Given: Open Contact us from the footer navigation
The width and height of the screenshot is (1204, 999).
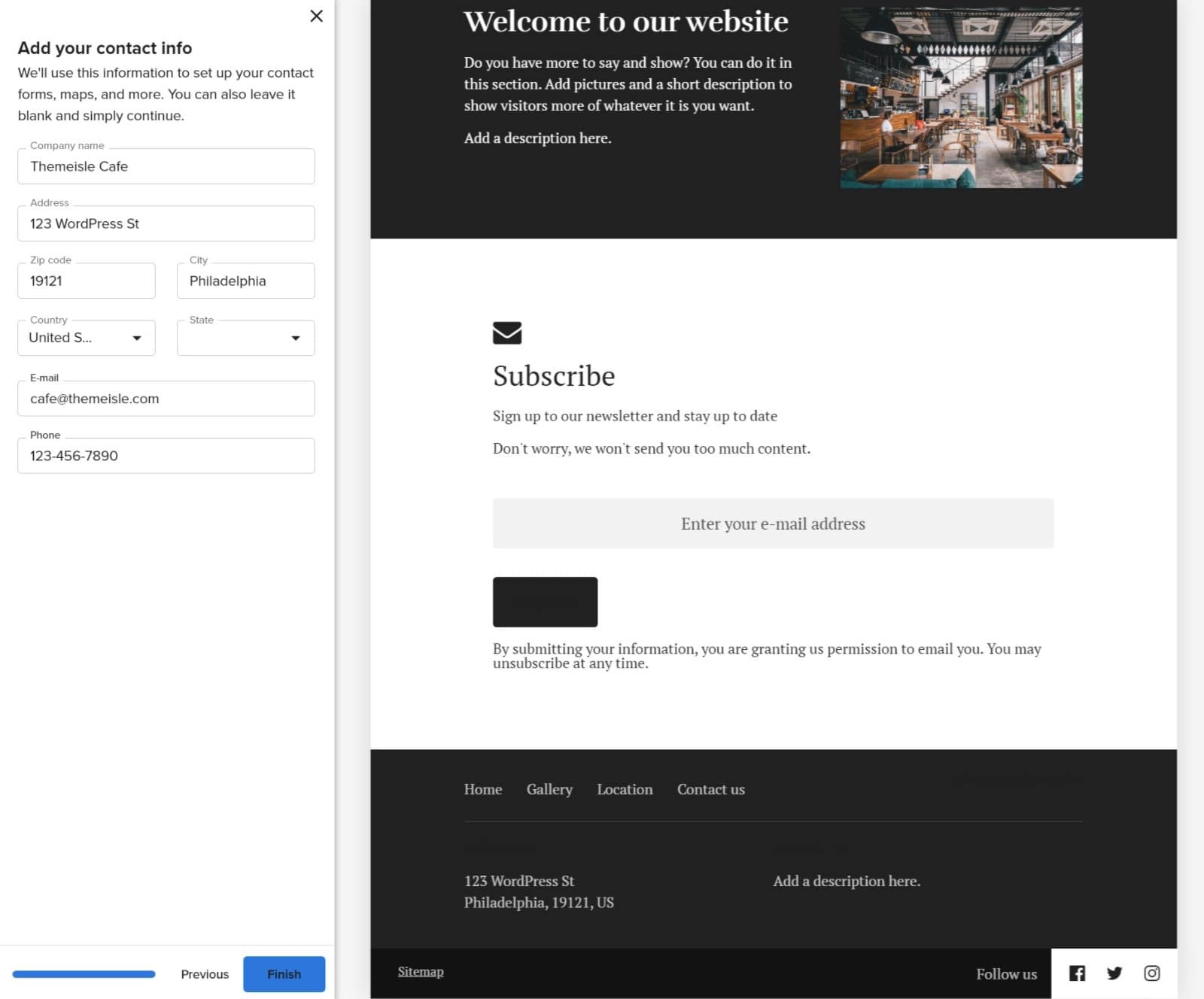Looking at the screenshot, I should (710, 789).
